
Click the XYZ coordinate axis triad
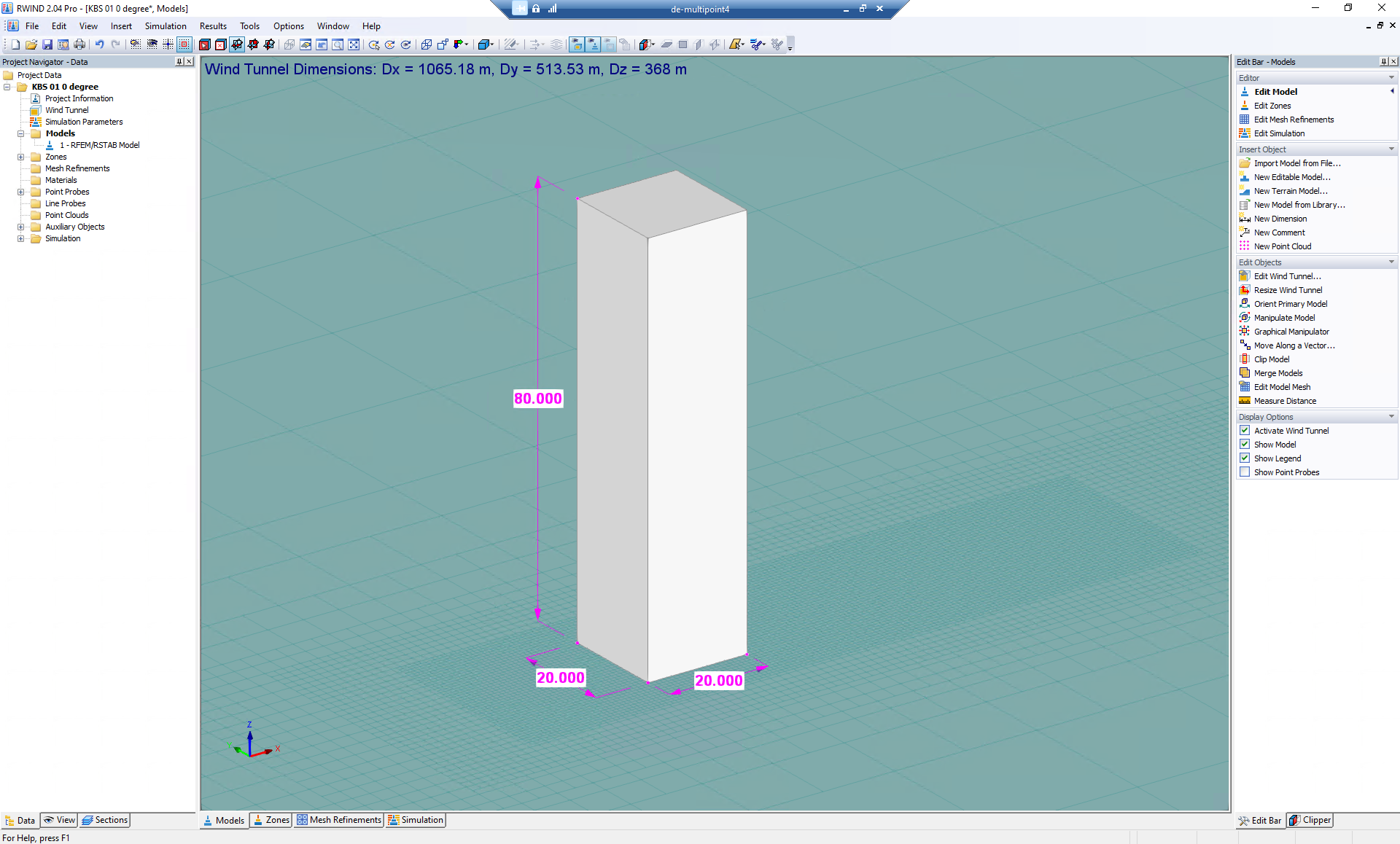(x=252, y=741)
